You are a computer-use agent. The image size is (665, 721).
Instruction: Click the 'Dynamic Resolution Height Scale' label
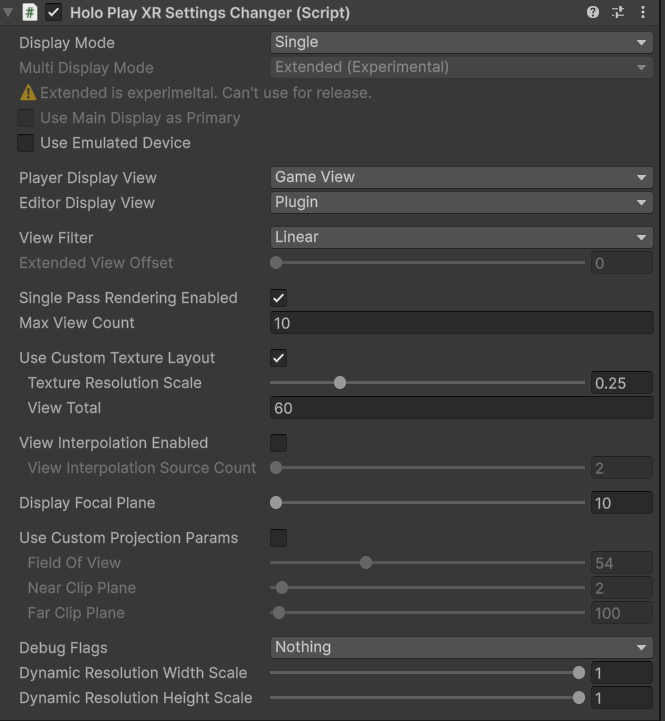(x=136, y=698)
